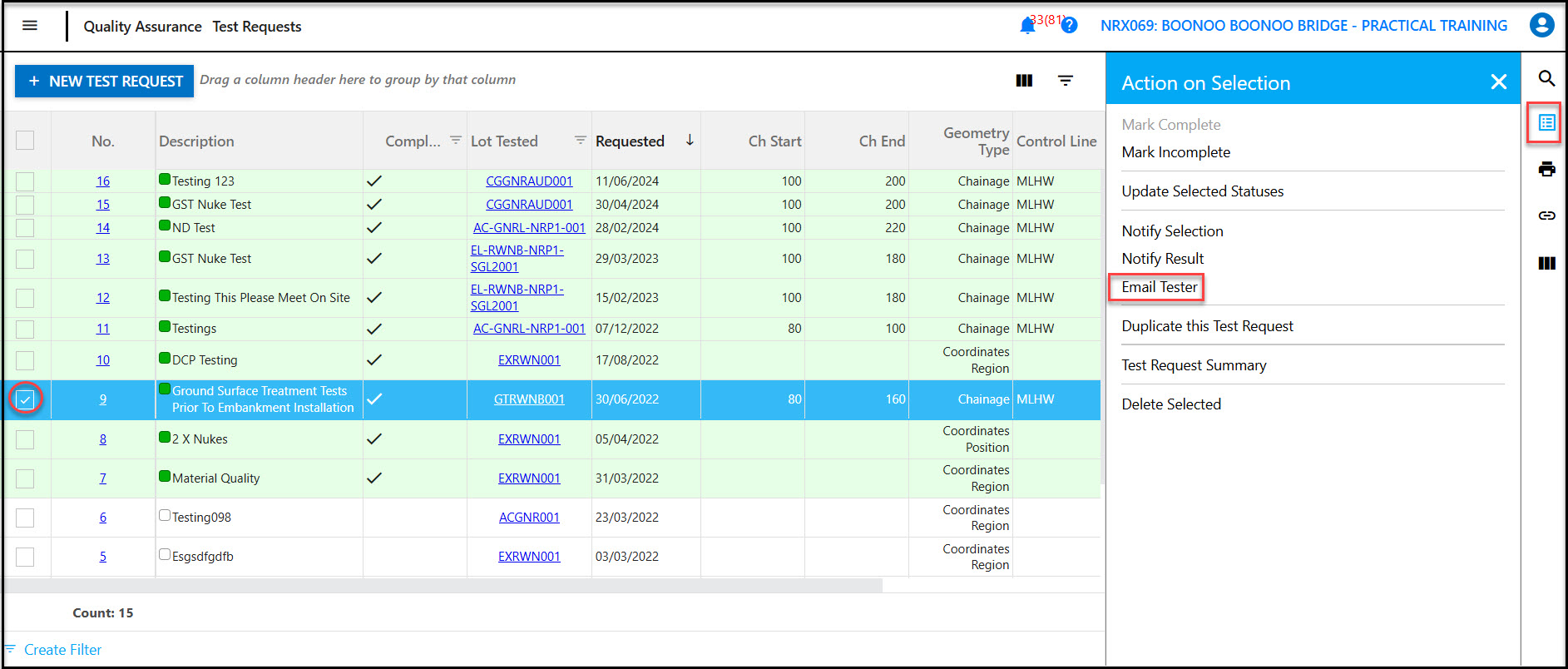Open lot link ACGNR001
This screenshot has height=669, width=1568.
click(x=529, y=517)
